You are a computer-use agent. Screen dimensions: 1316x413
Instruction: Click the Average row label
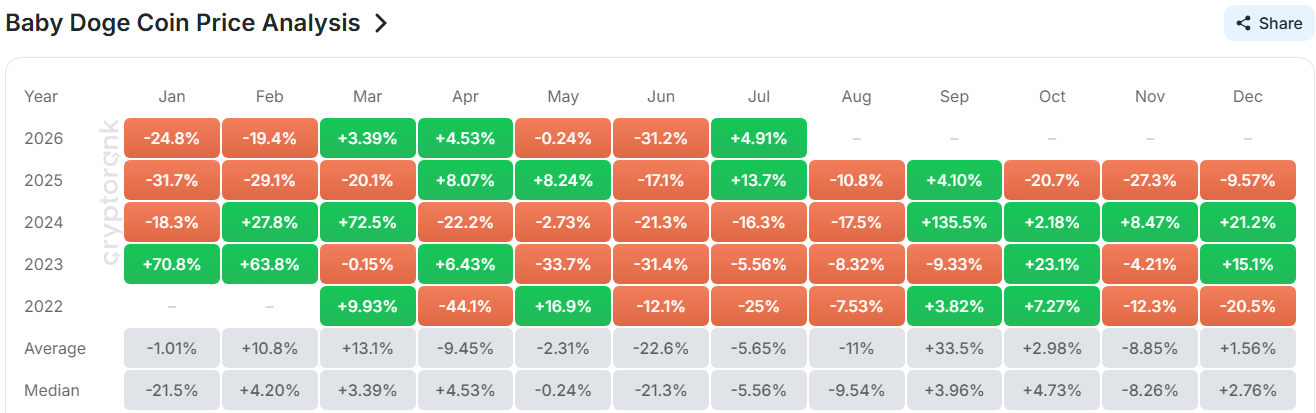pyautogui.click(x=55, y=349)
